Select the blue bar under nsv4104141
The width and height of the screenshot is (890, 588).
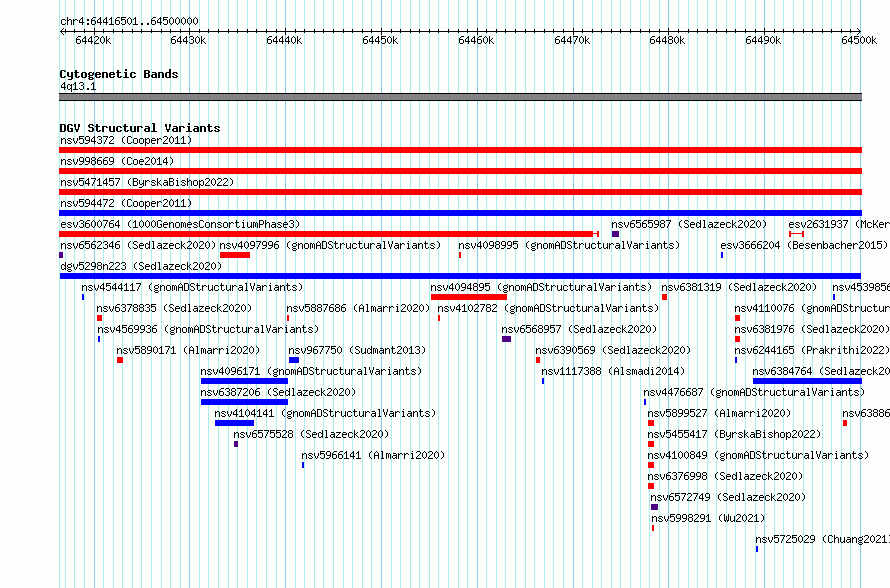pos(234,423)
